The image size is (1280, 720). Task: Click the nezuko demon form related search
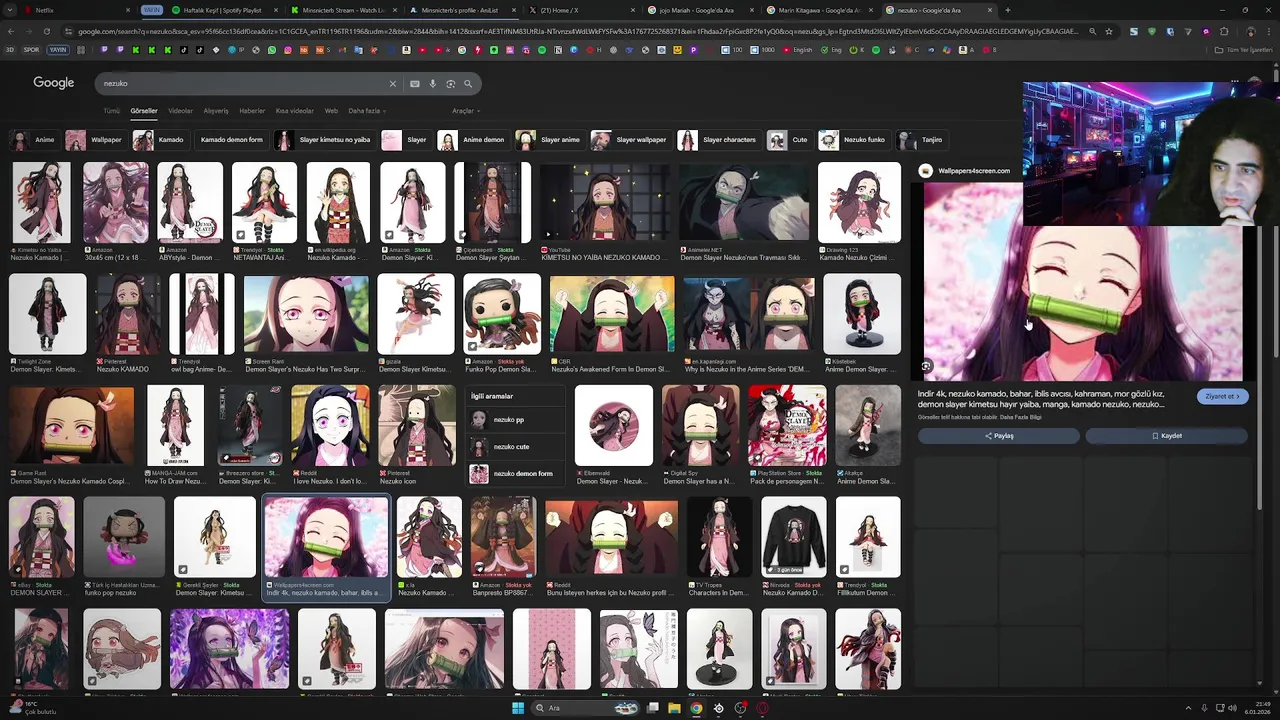516,474
